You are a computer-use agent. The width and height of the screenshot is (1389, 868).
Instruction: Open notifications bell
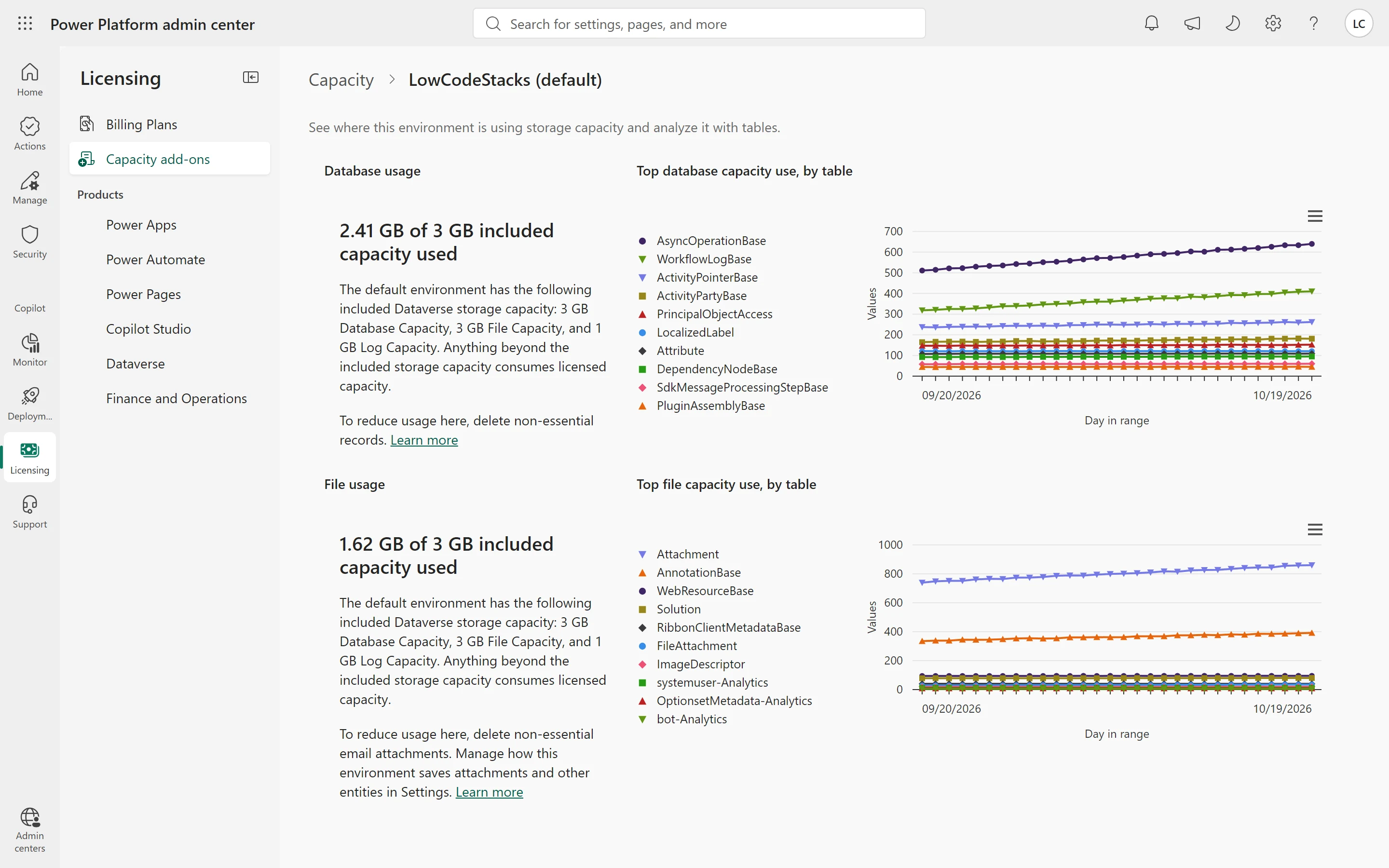1151,24
